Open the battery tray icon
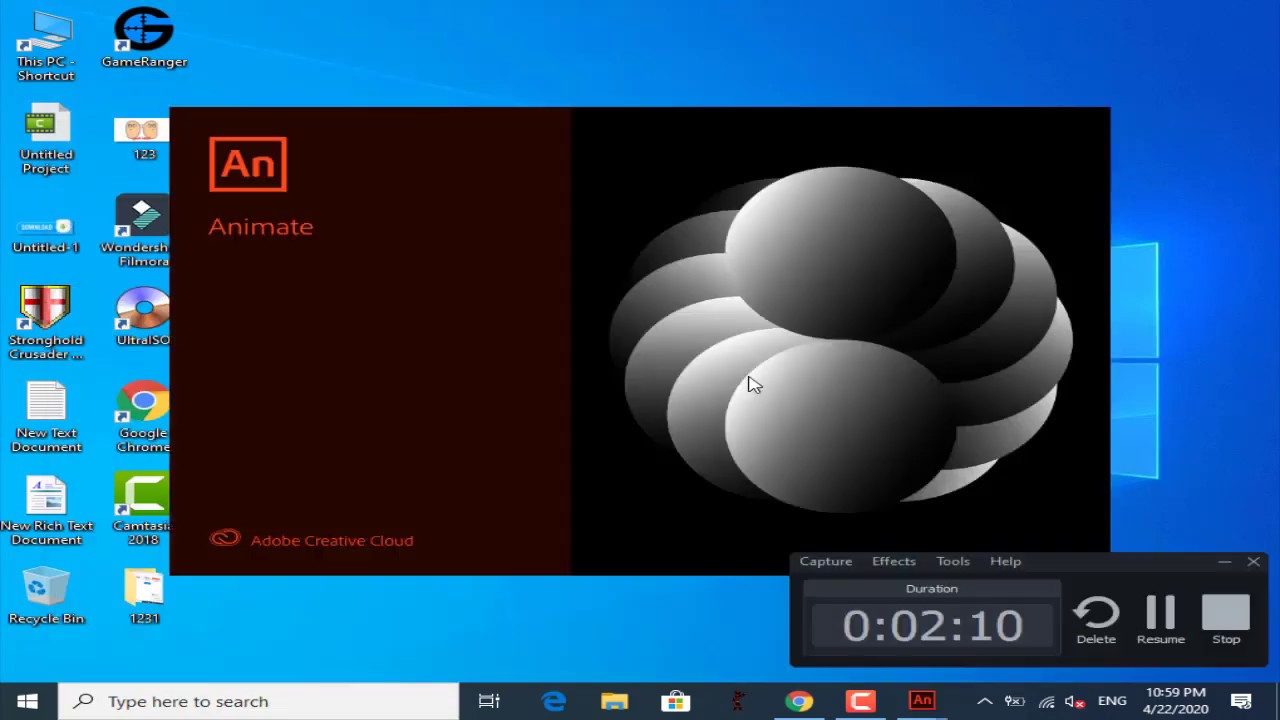 pos(1015,701)
